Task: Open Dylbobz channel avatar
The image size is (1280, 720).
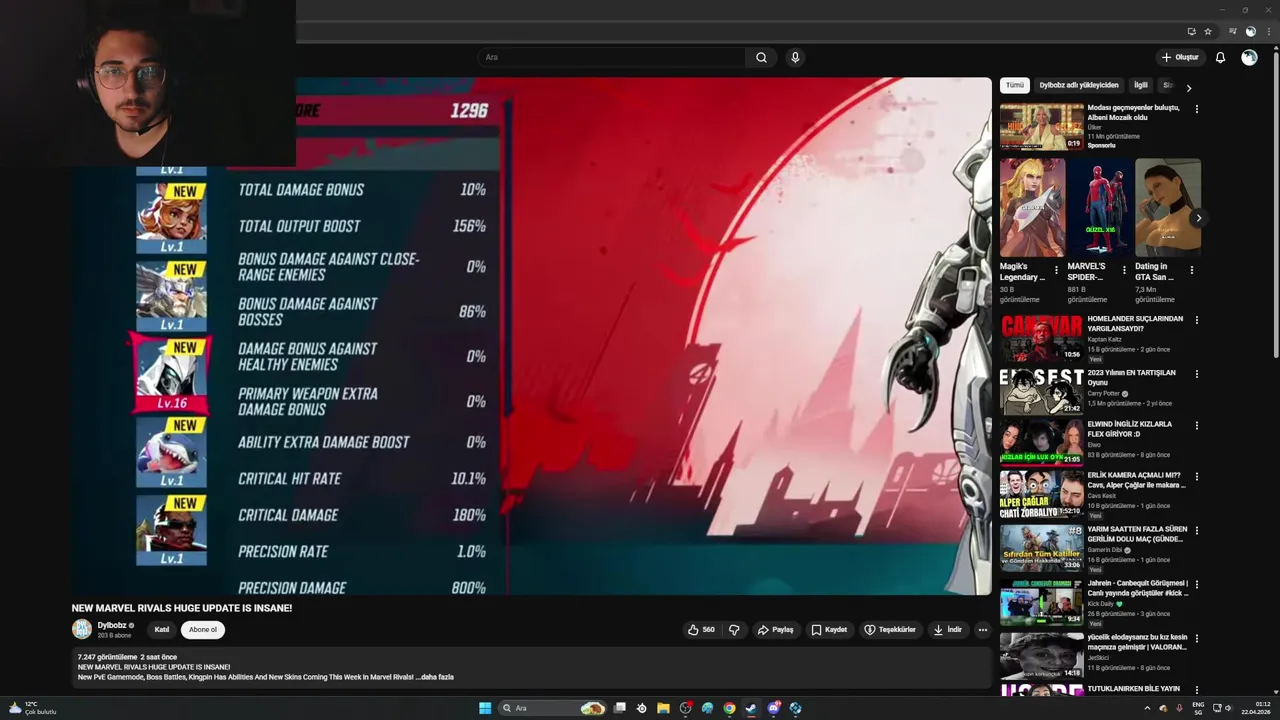Action: pos(82,629)
